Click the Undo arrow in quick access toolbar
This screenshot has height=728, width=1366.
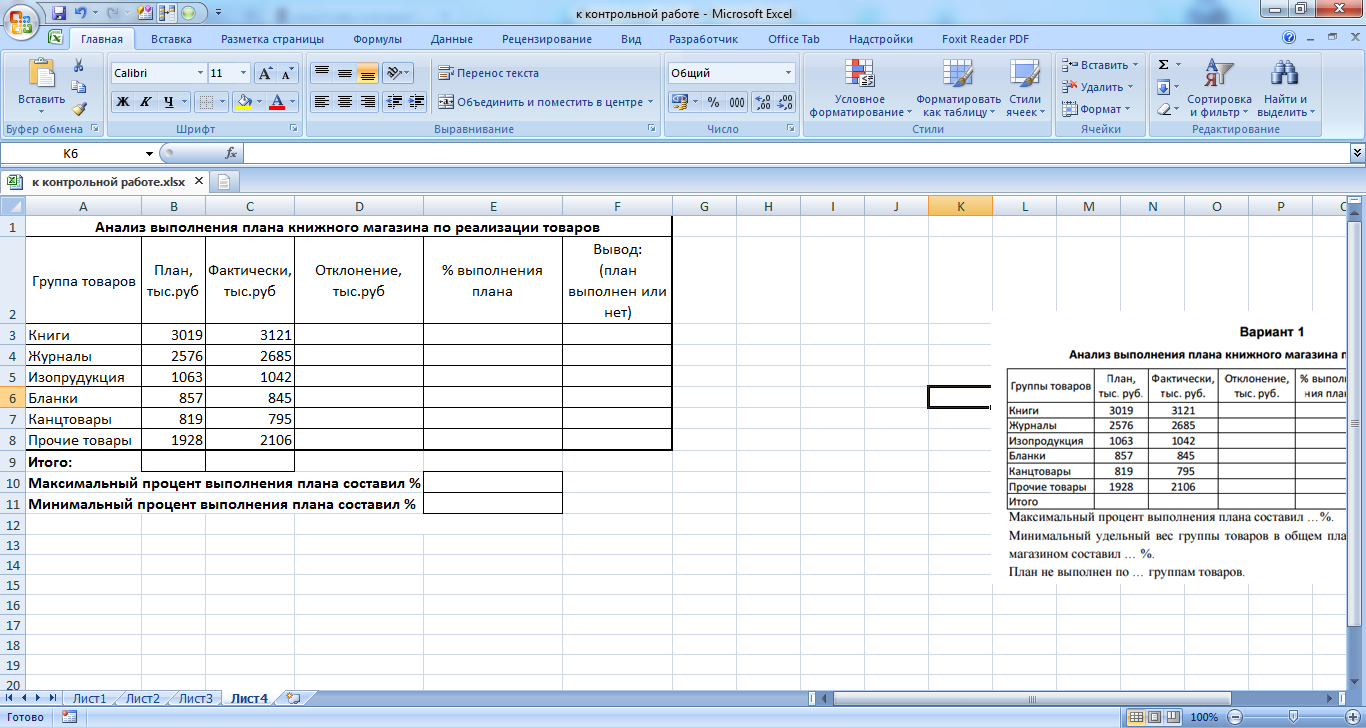(x=80, y=13)
